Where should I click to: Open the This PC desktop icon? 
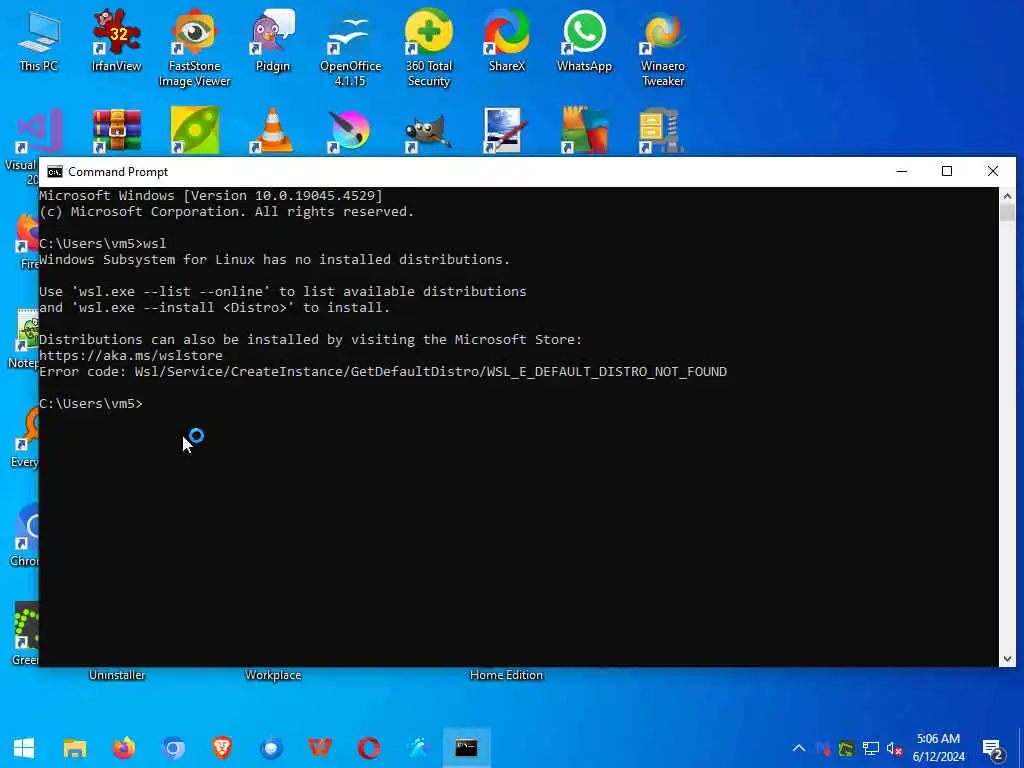pyautogui.click(x=39, y=42)
